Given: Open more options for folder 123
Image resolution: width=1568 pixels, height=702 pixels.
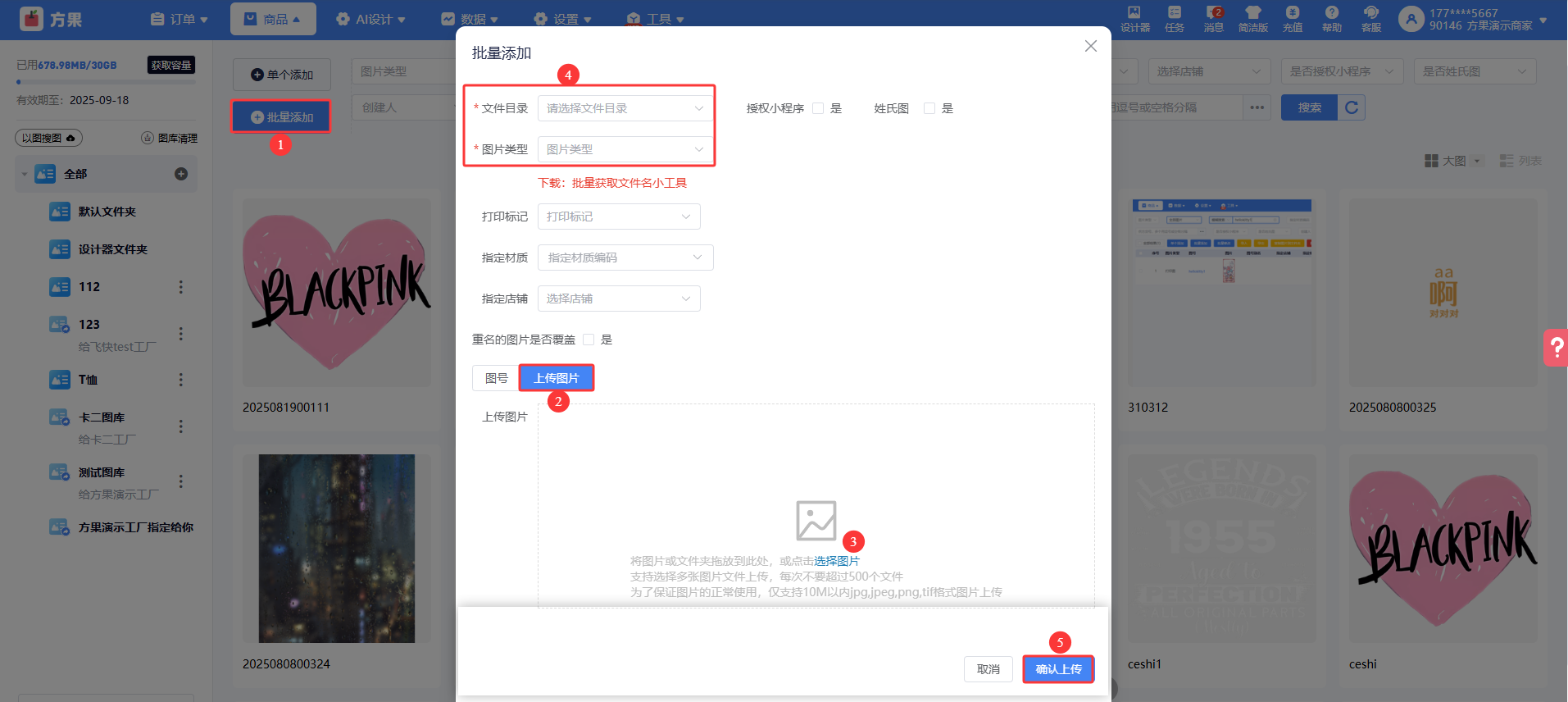Looking at the screenshot, I should (181, 334).
